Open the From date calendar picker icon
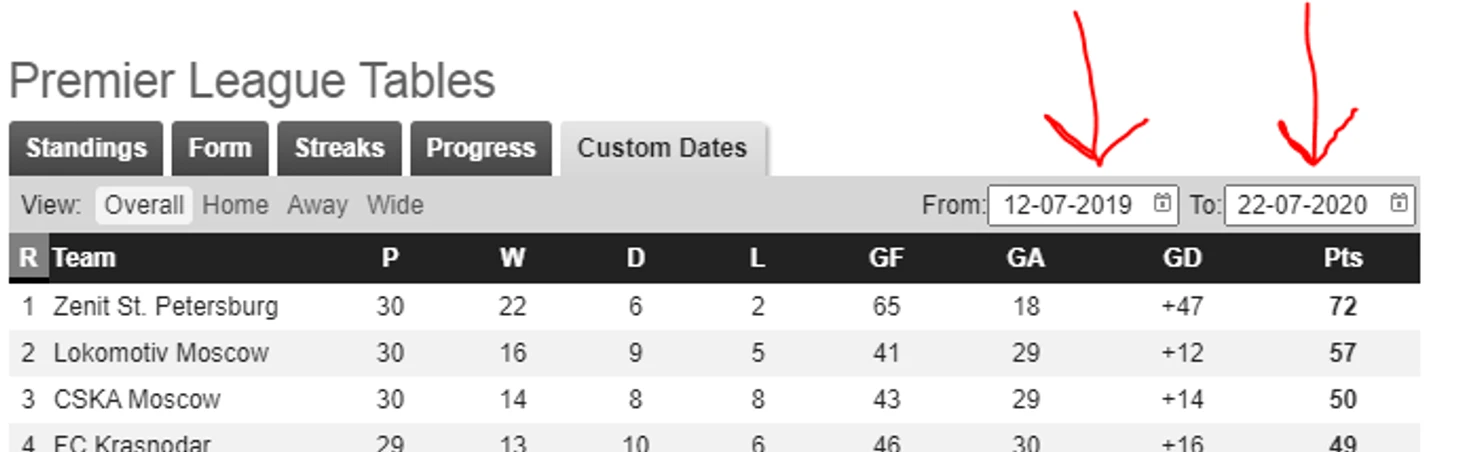 1162,204
